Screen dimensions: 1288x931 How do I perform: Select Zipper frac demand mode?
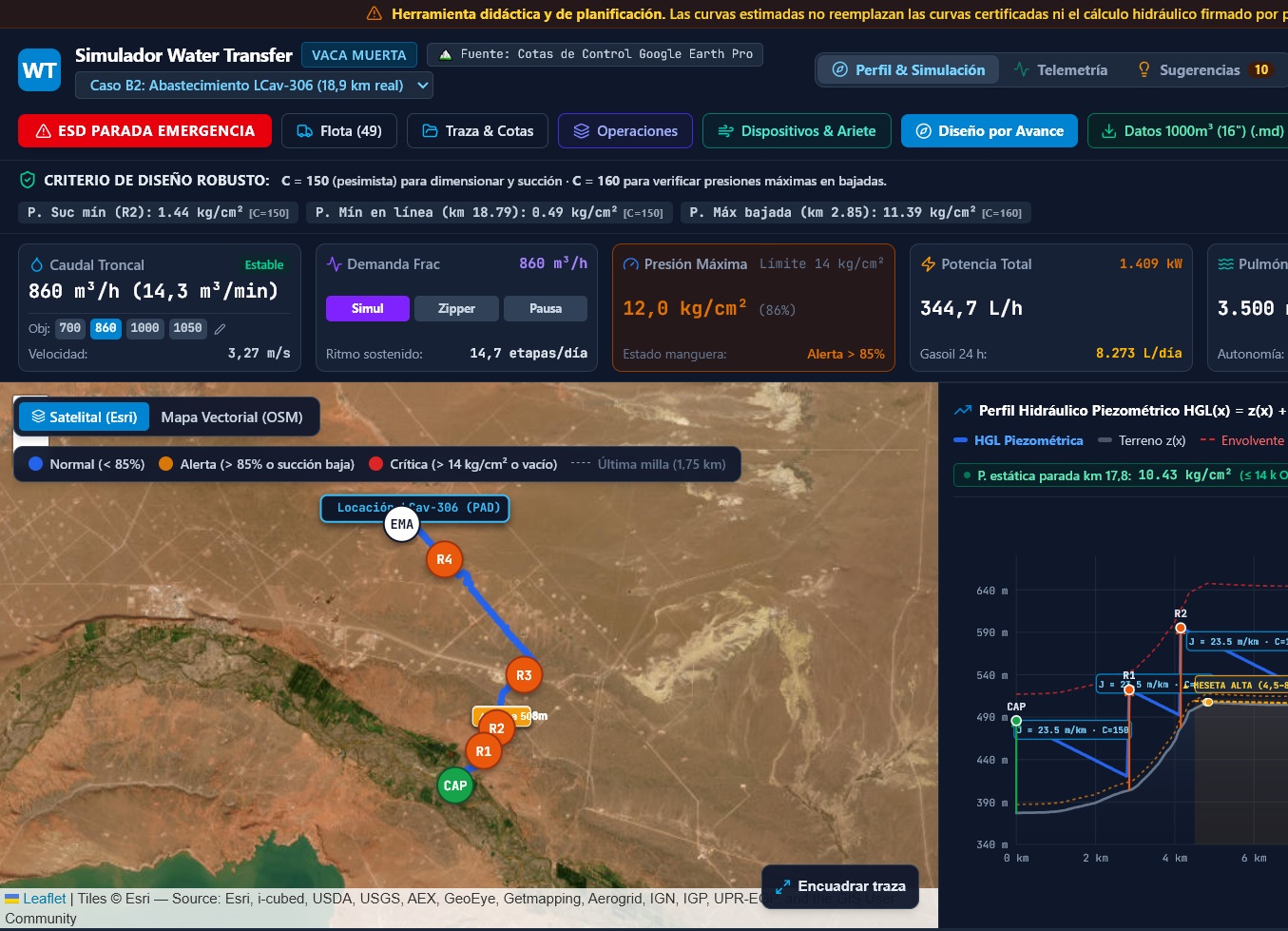456,308
